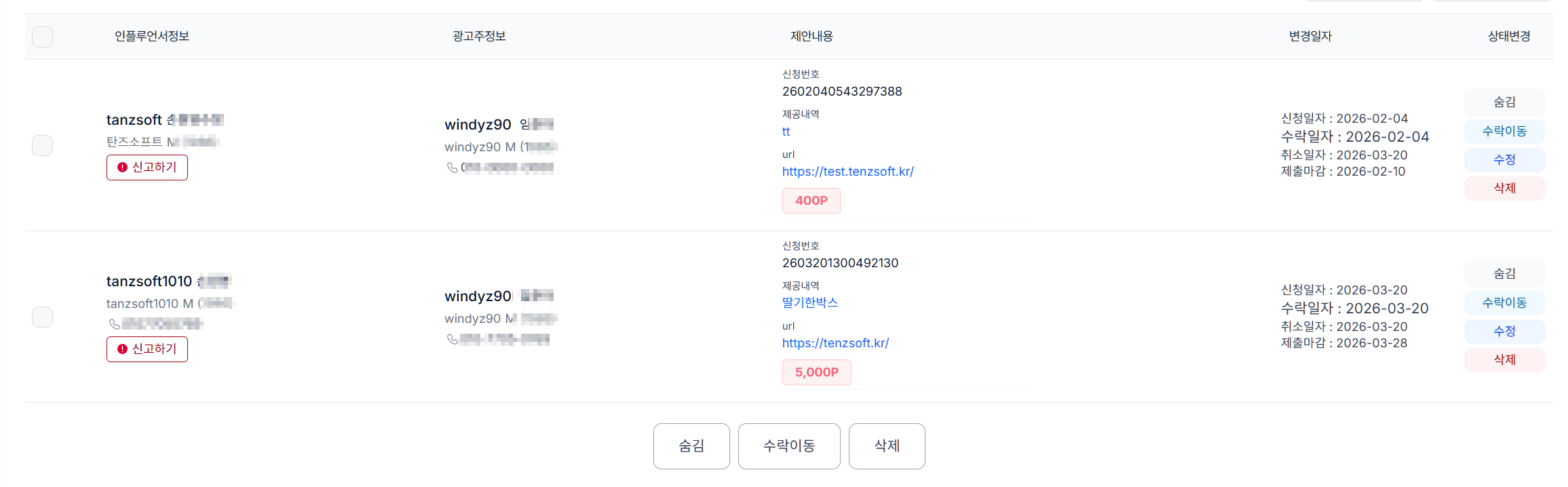Report the tanzsoft1010 influencer via 신고하기
This screenshot has width=1568, height=487.
pyautogui.click(x=147, y=349)
